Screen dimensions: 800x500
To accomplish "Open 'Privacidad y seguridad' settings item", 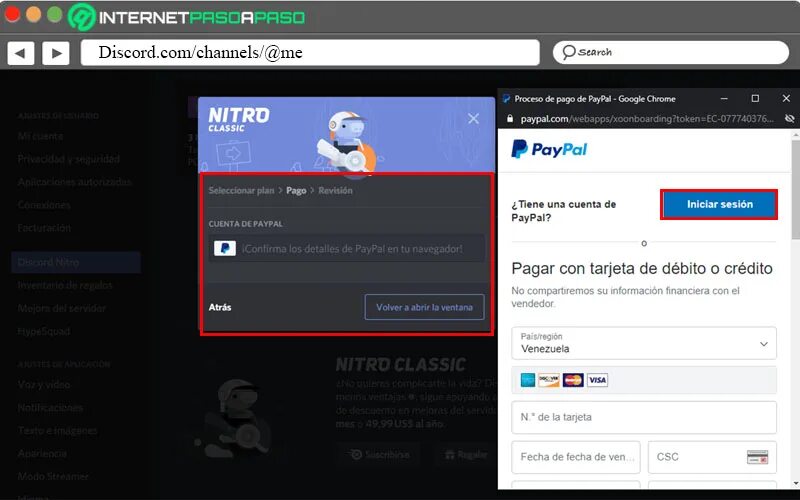I will point(69,159).
